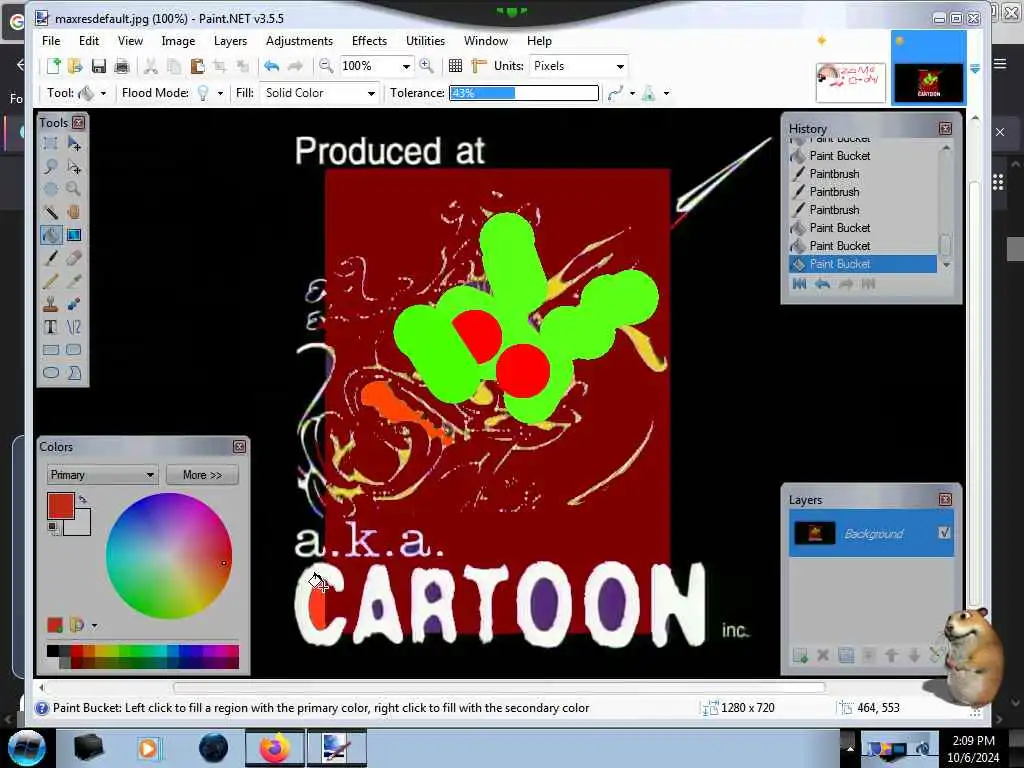This screenshot has width=1024, height=768.
Task: Select the Paint Bucket tool in Tools panel
Action: pyautogui.click(x=50, y=235)
